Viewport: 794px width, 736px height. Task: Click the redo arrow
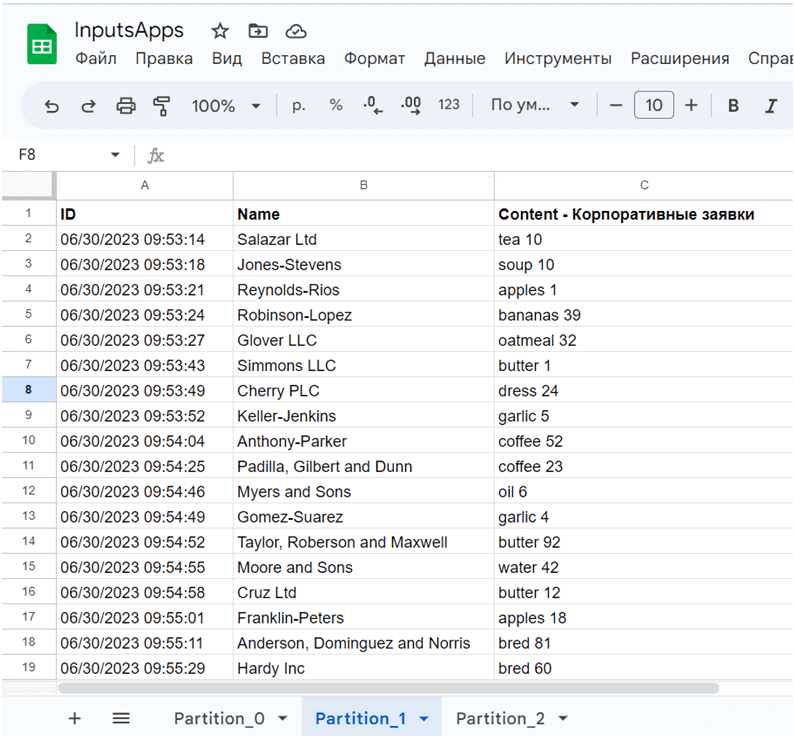point(89,106)
